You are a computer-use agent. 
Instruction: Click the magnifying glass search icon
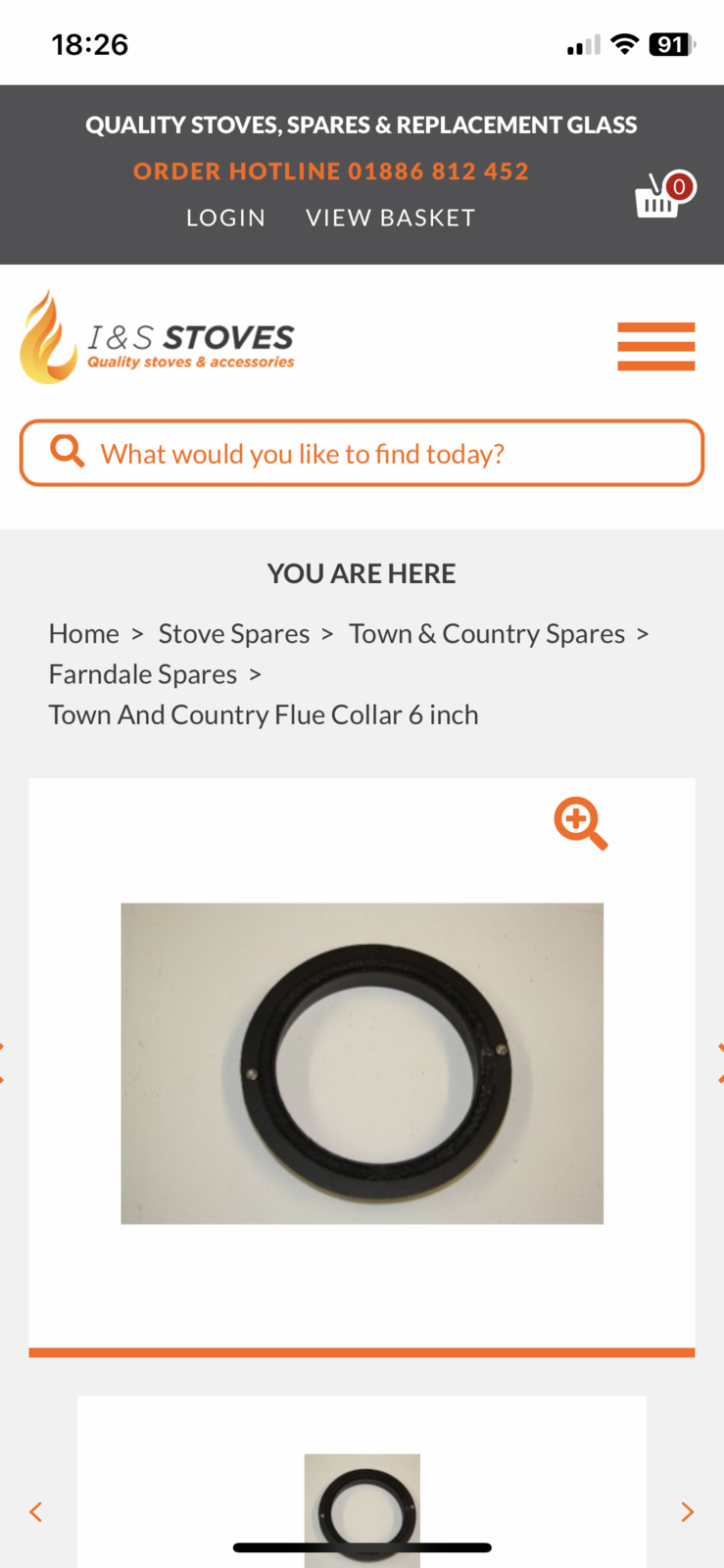(68, 451)
